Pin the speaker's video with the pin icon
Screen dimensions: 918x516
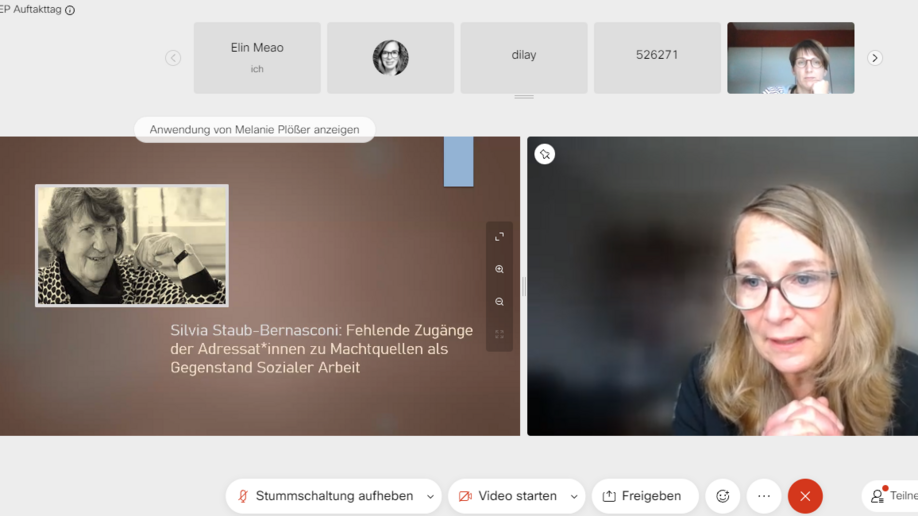pyautogui.click(x=544, y=154)
